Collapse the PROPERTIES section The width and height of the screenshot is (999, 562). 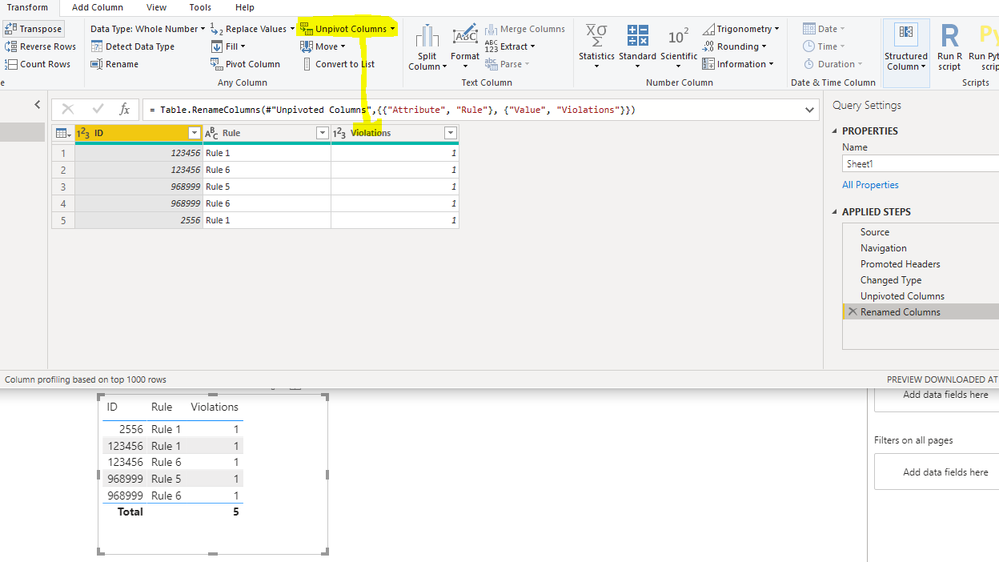[x=835, y=131]
